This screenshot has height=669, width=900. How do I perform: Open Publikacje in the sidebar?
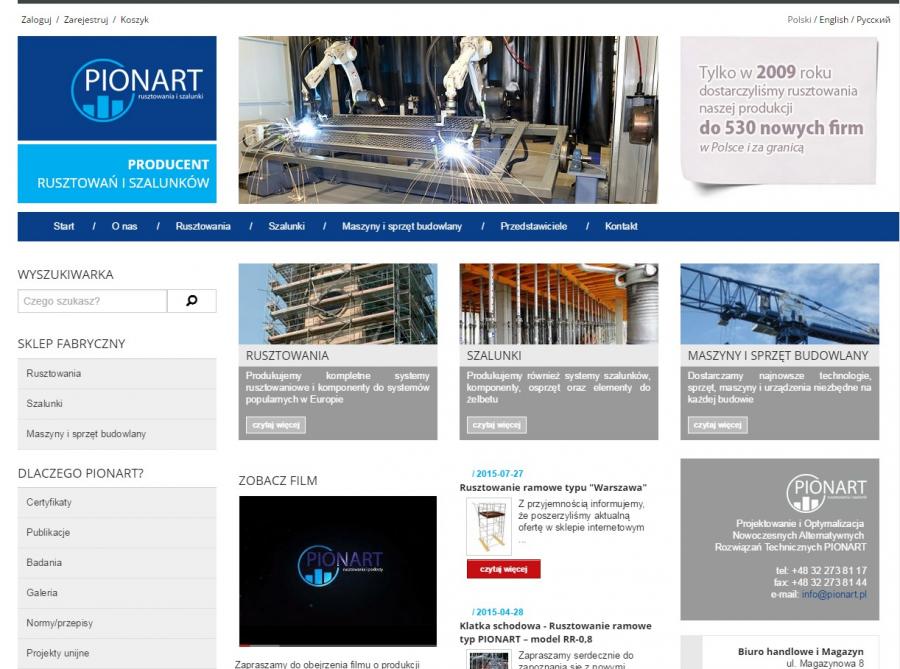point(117,532)
